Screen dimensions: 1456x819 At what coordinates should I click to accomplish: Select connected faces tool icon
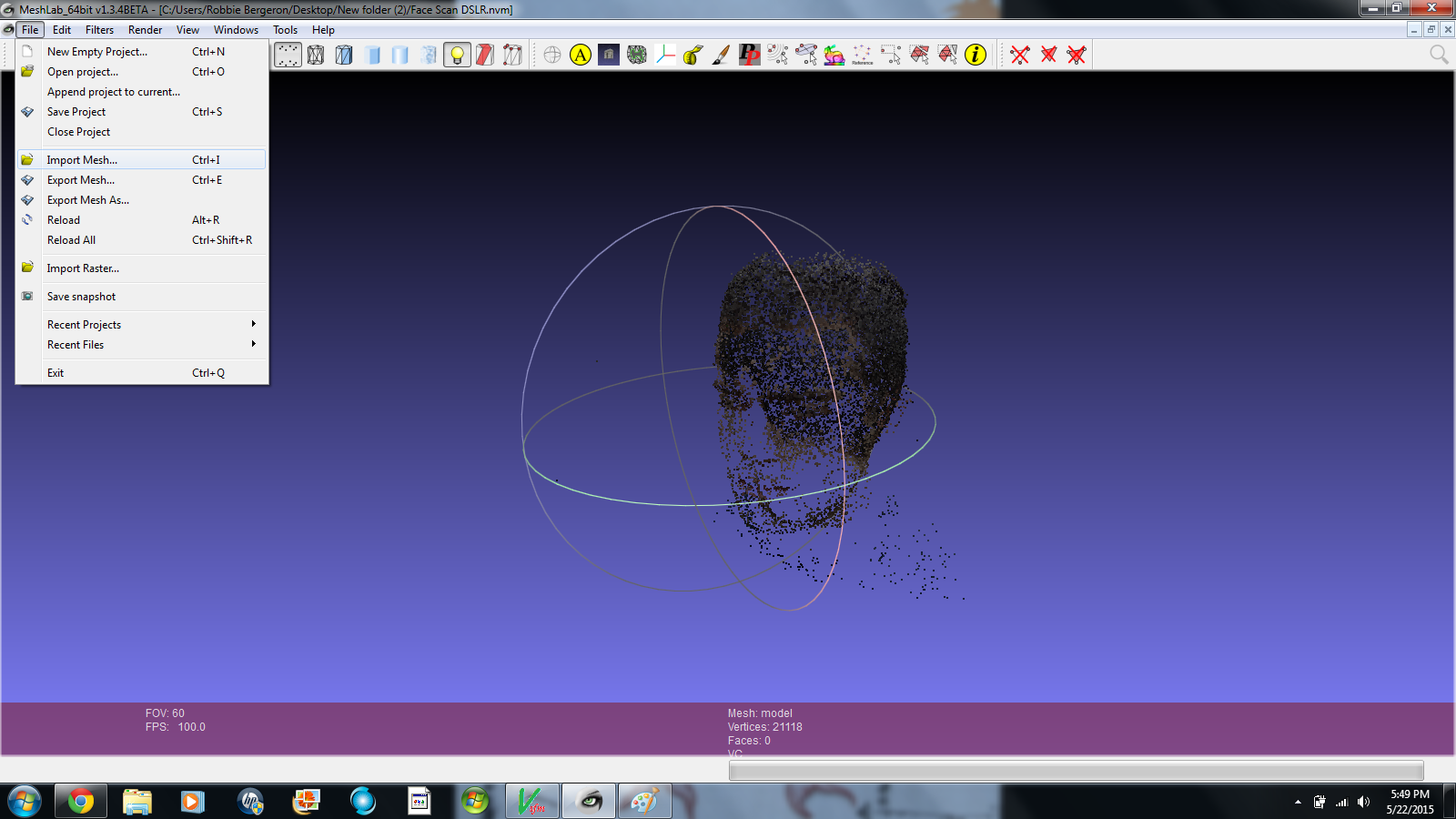coord(947,55)
